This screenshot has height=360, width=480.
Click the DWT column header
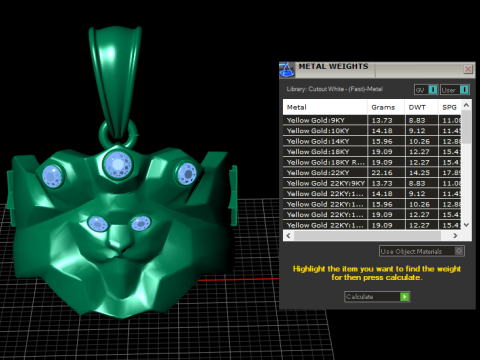tap(421, 107)
